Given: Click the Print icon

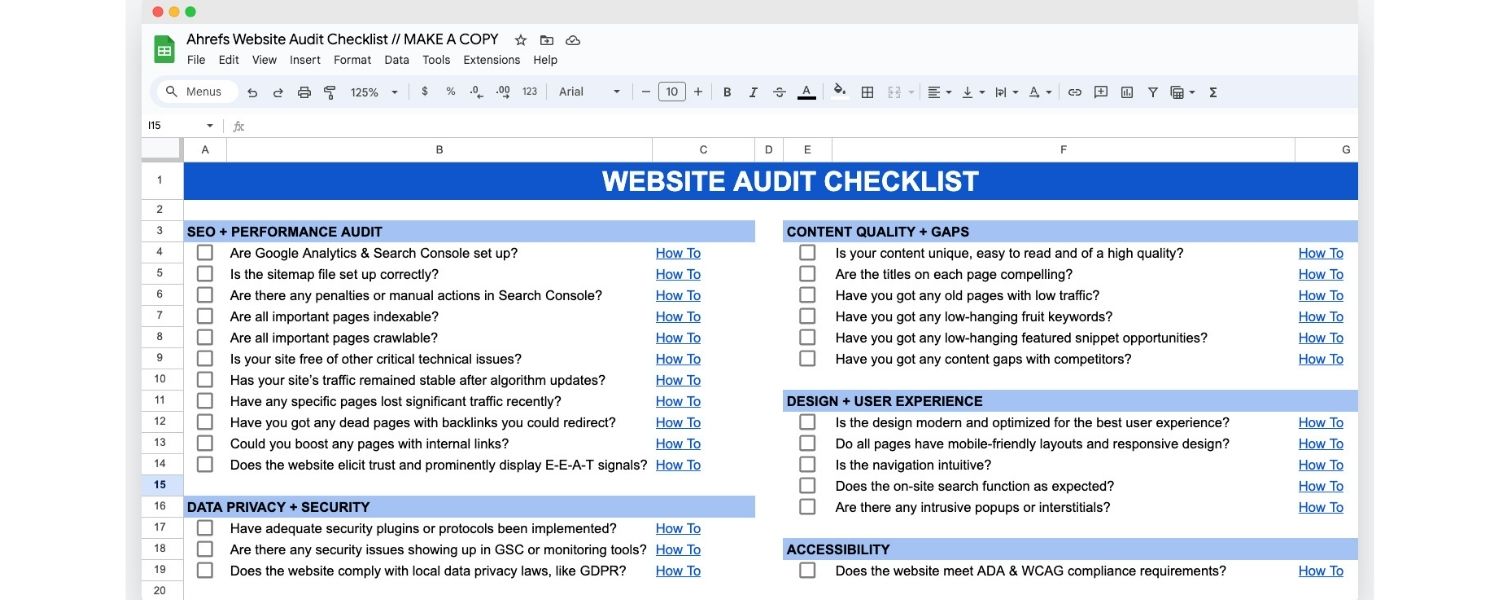Looking at the screenshot, I should click(304, 91).
